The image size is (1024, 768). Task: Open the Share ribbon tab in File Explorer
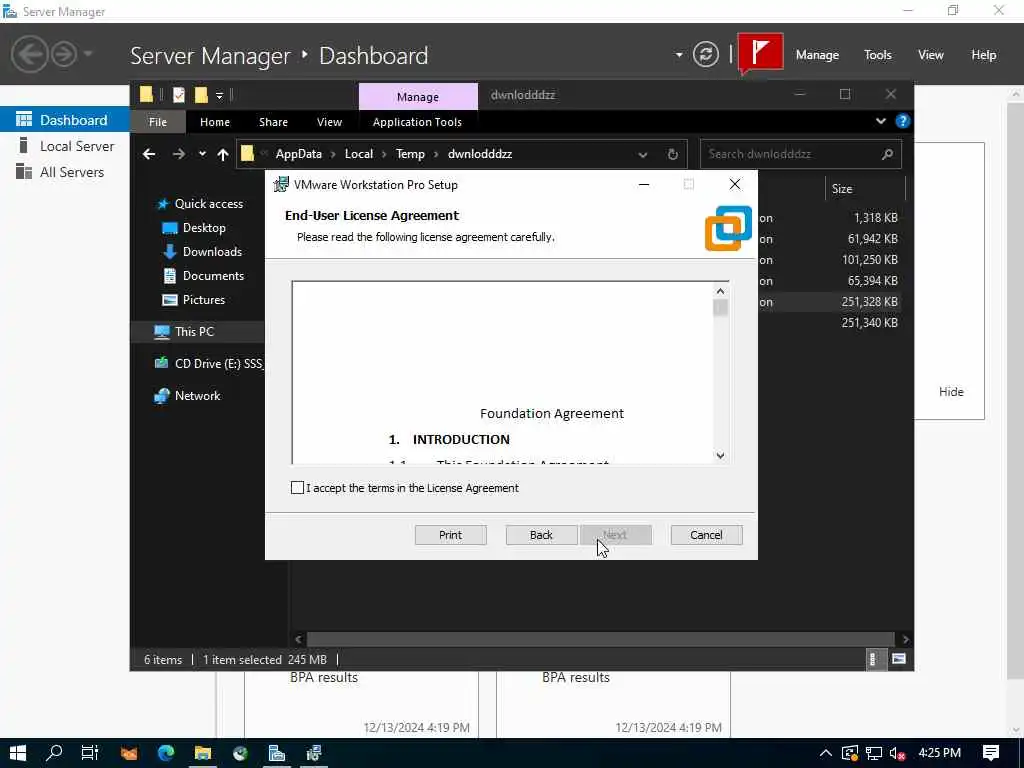click(273, 122)
